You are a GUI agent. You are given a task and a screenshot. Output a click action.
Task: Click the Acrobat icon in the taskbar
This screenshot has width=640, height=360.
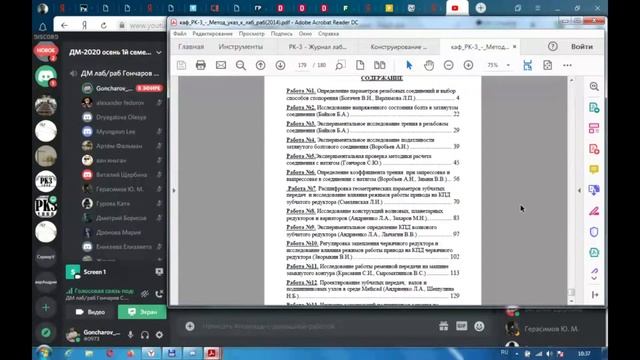[x=212, y=353]
